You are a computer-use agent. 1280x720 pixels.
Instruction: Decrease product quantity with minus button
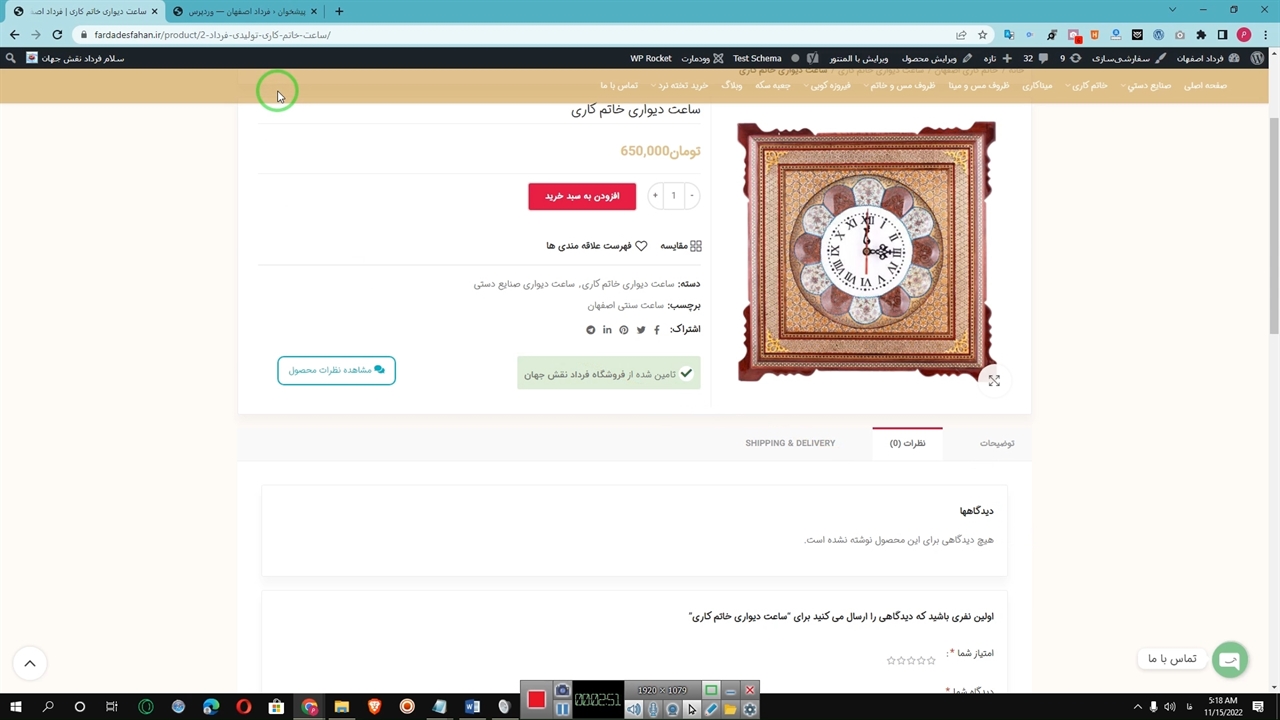pos(691,196)
